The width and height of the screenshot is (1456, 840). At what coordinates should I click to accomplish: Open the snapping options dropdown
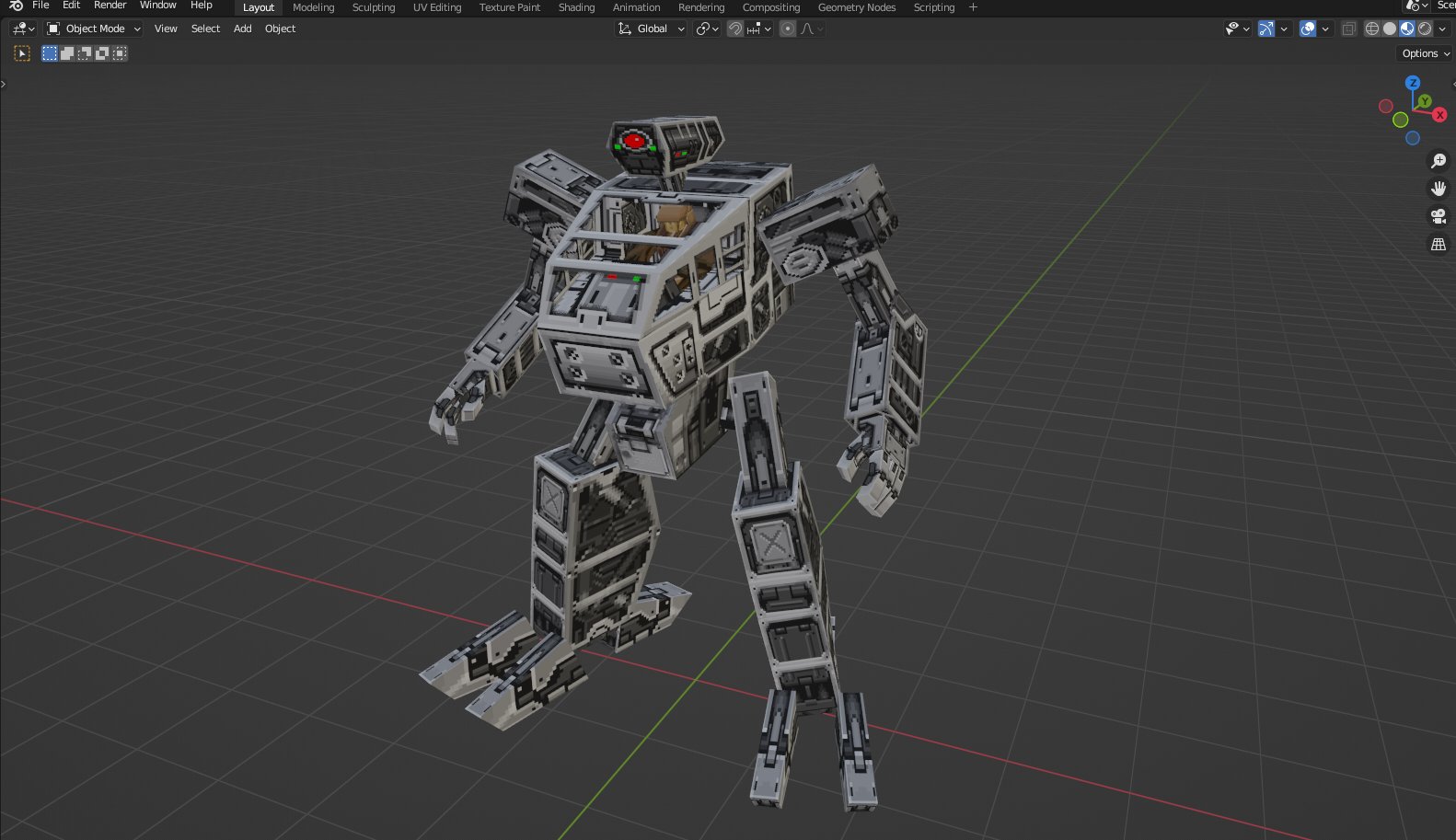759,29
